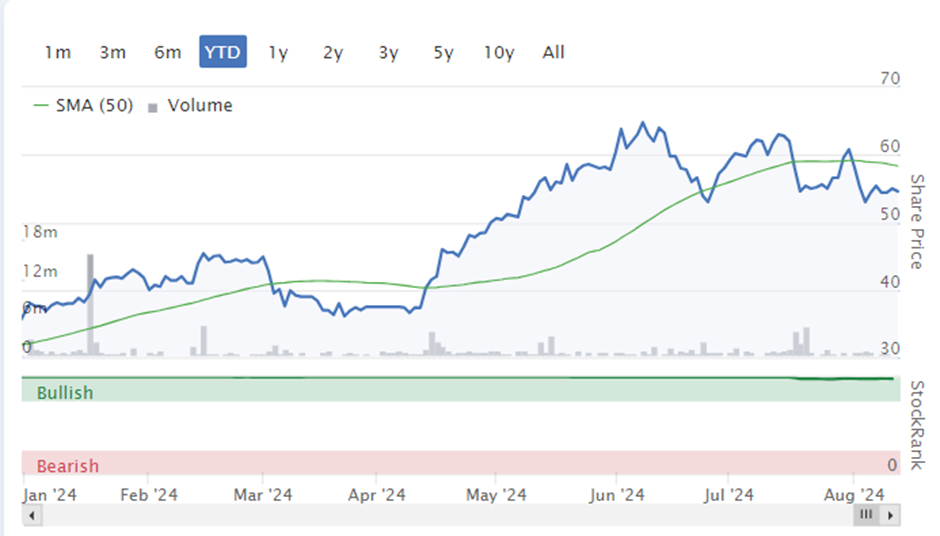Switch chart to 6m range

coord(168,52)
